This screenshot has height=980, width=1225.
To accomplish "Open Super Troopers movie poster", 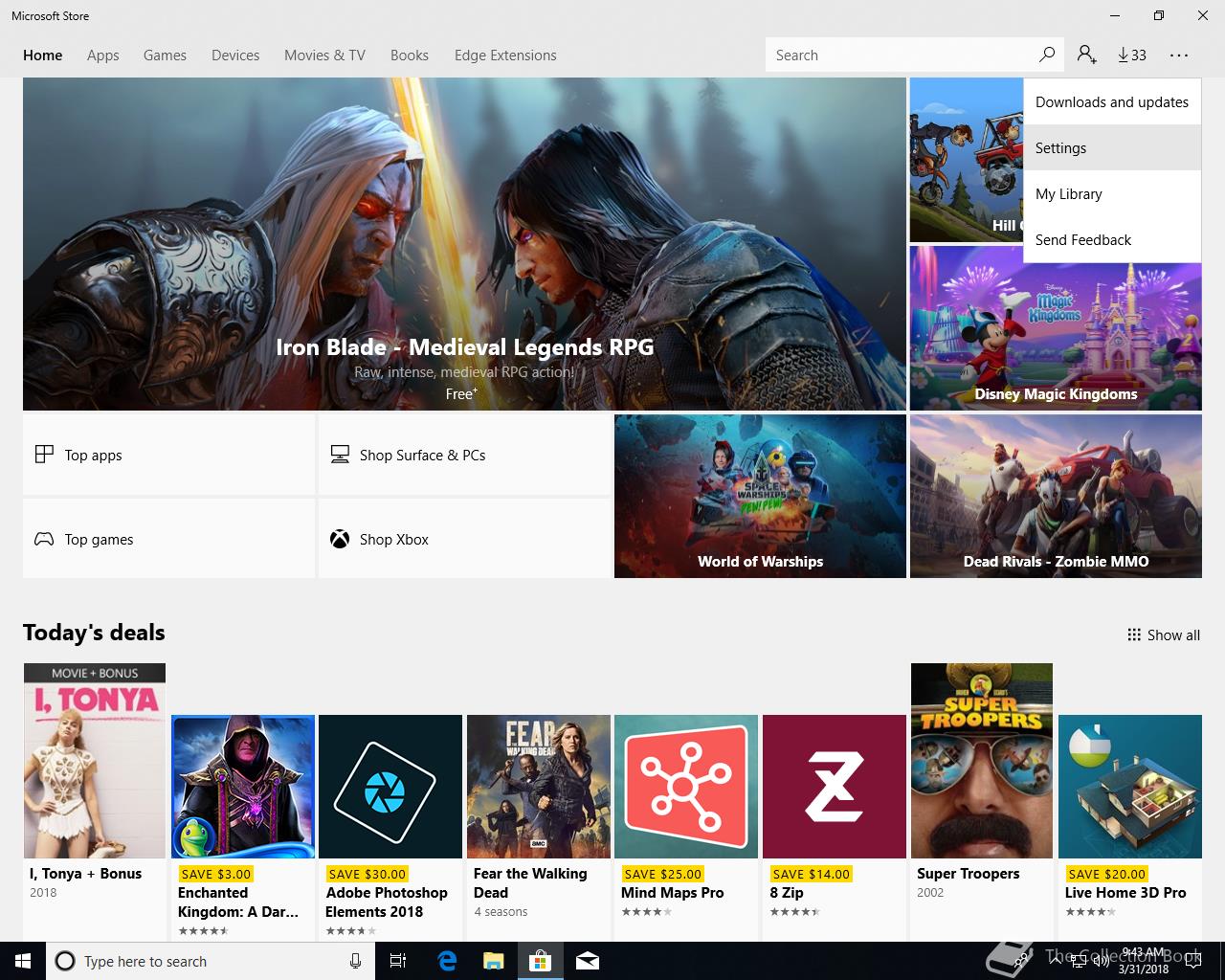I will 982,761.
